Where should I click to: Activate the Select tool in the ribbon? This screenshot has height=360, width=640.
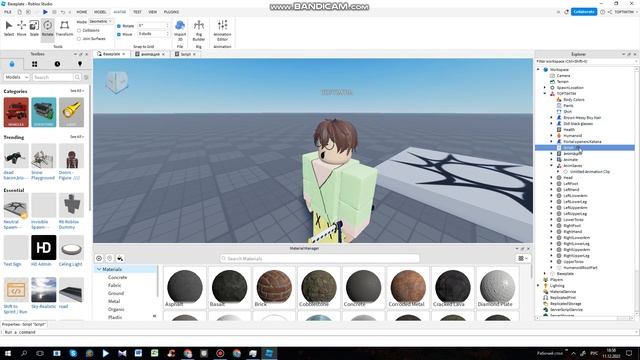pos(9,28)
